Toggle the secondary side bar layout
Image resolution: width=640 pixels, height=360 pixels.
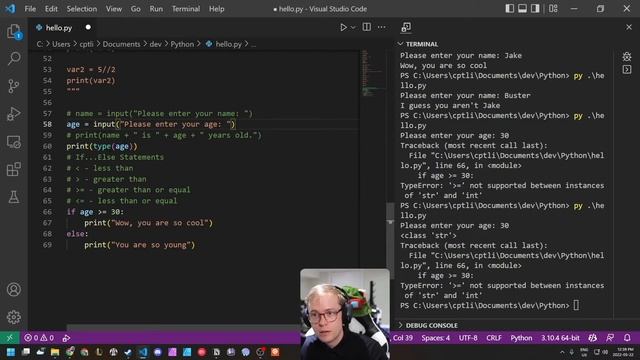(x=535, y=9)
